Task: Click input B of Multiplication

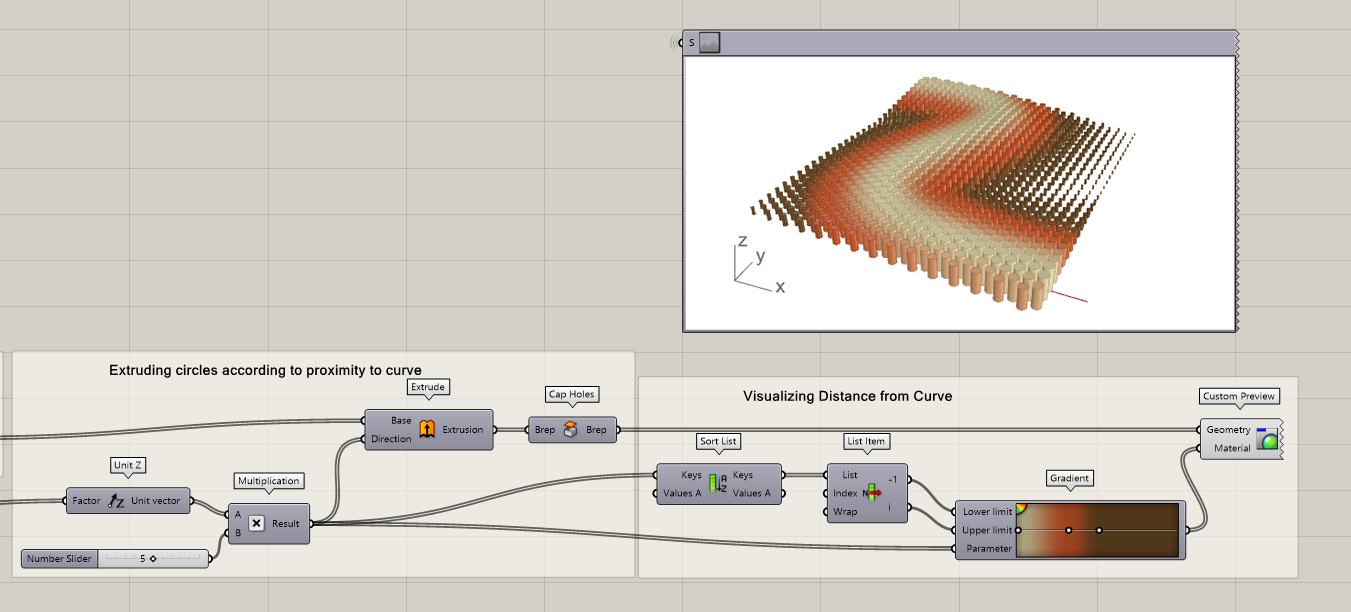Action: (238, 532)
